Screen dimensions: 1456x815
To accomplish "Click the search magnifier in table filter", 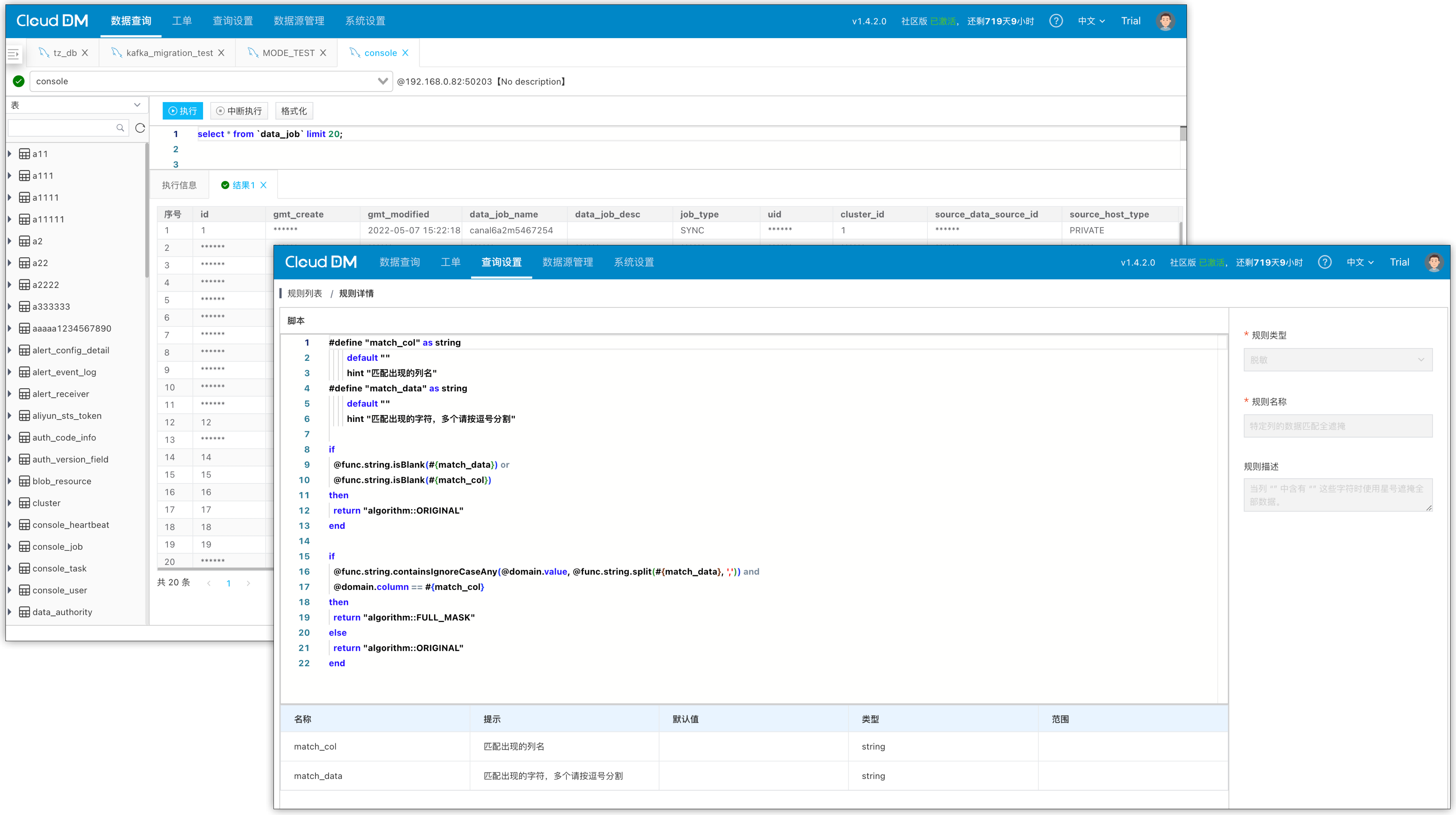I will [x=120, y=128].
